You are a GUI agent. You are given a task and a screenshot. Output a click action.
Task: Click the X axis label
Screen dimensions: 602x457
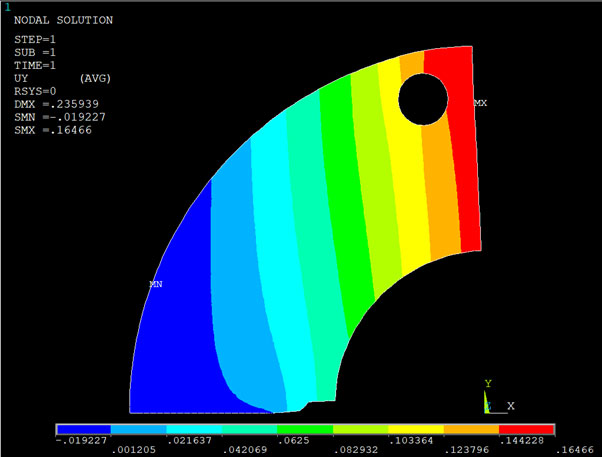click(511, 406)
